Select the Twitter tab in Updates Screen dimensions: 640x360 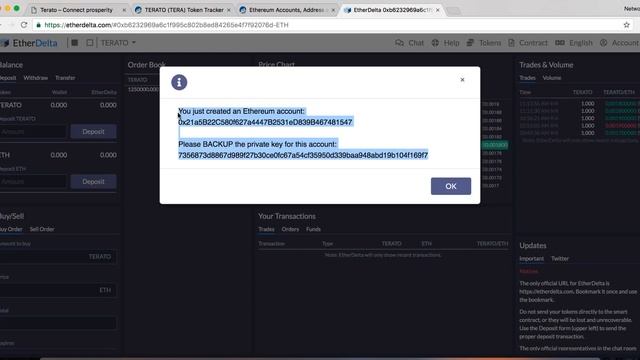point(560,258)
